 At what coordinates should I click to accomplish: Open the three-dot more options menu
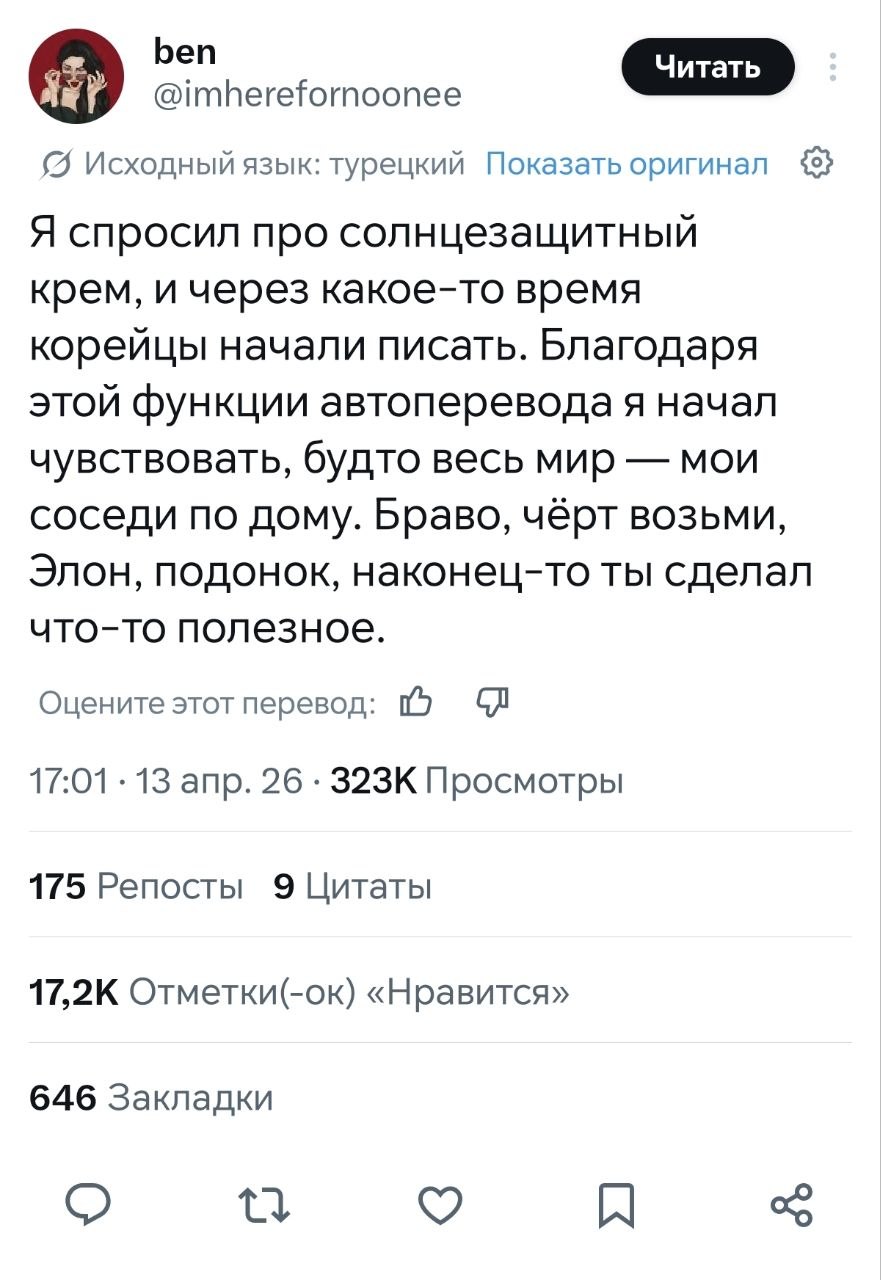(832, 69)
